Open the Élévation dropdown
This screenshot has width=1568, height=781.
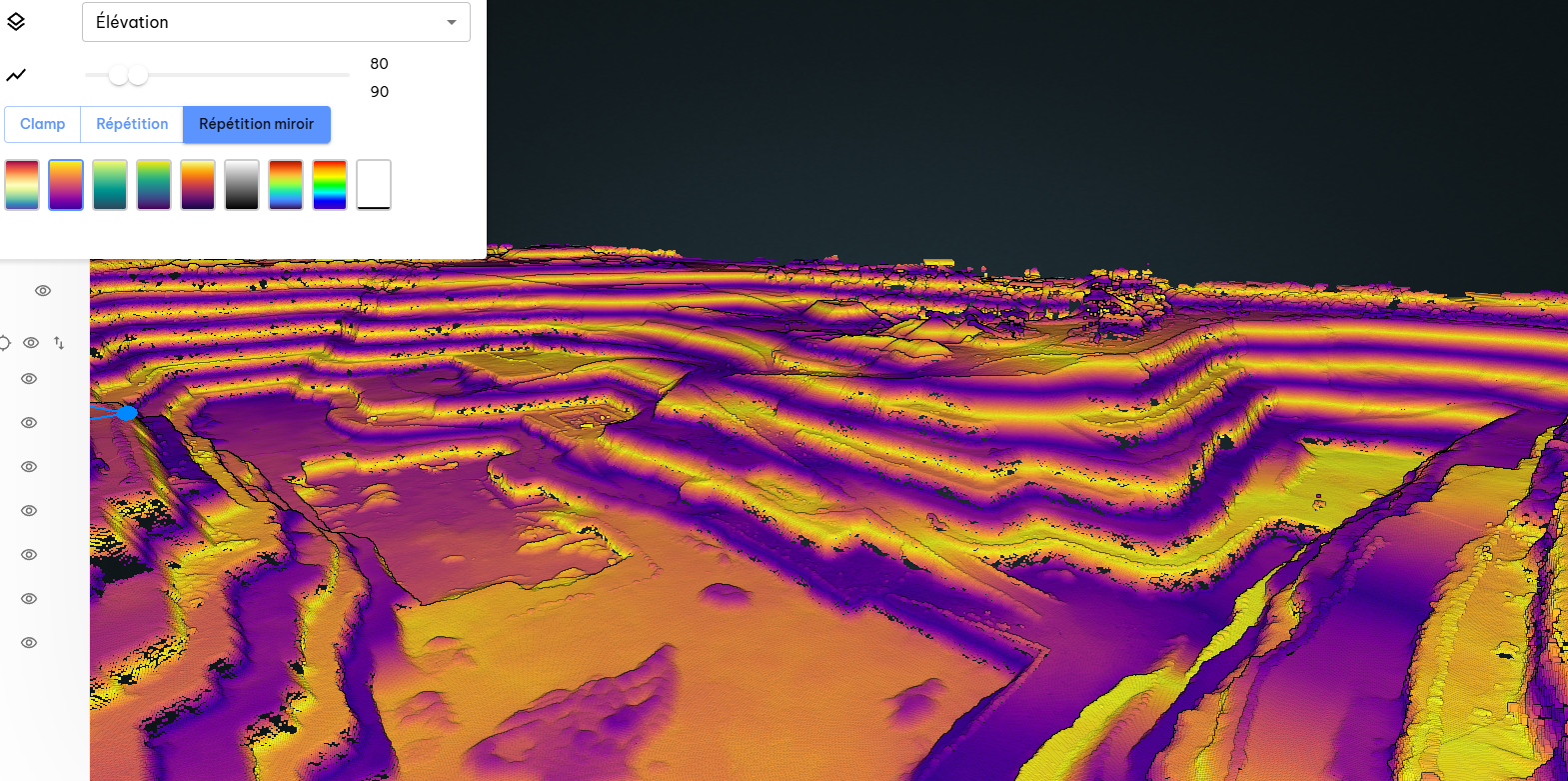coord(276,22)
